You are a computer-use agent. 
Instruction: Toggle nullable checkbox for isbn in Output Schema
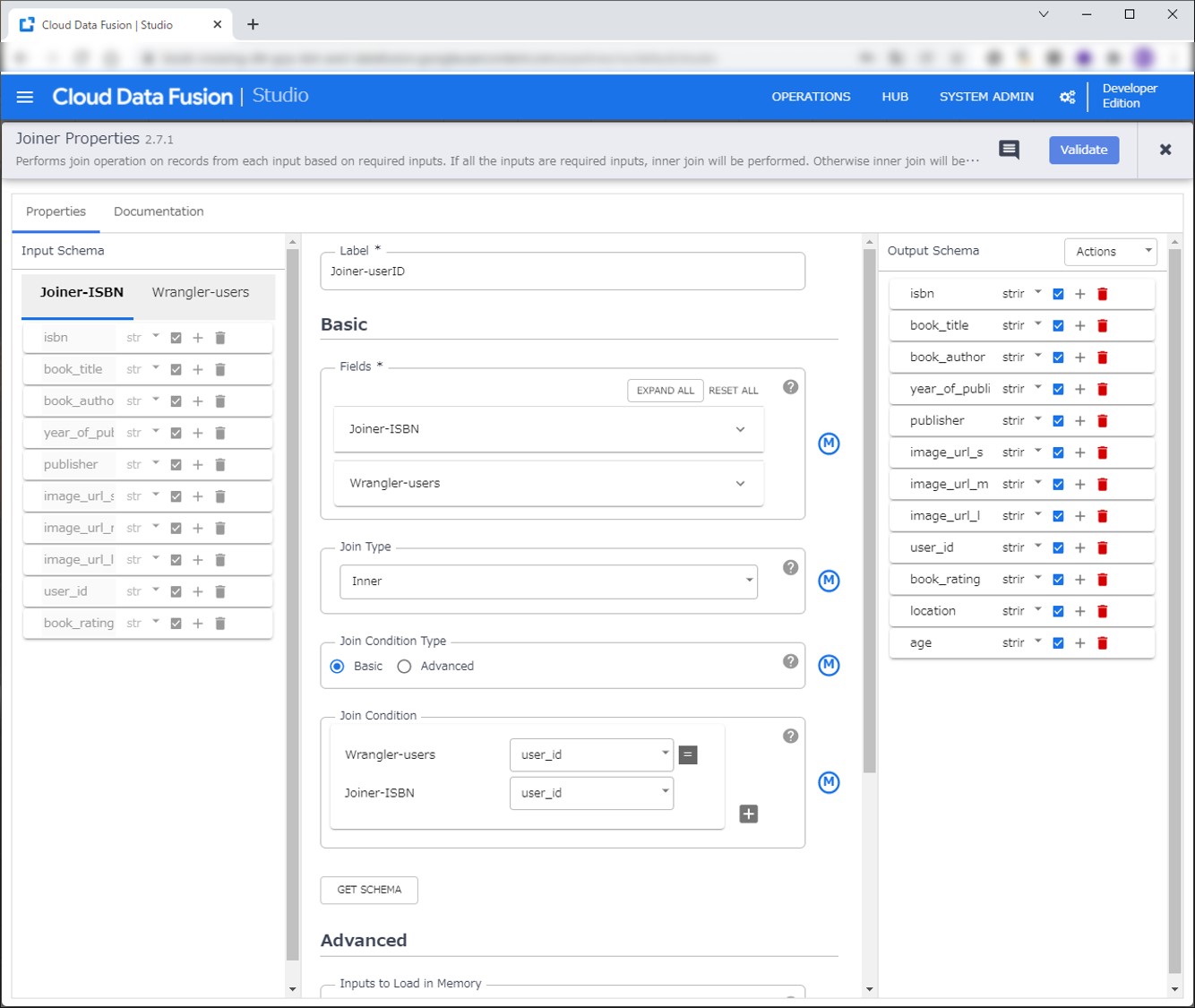(1058, 294)
